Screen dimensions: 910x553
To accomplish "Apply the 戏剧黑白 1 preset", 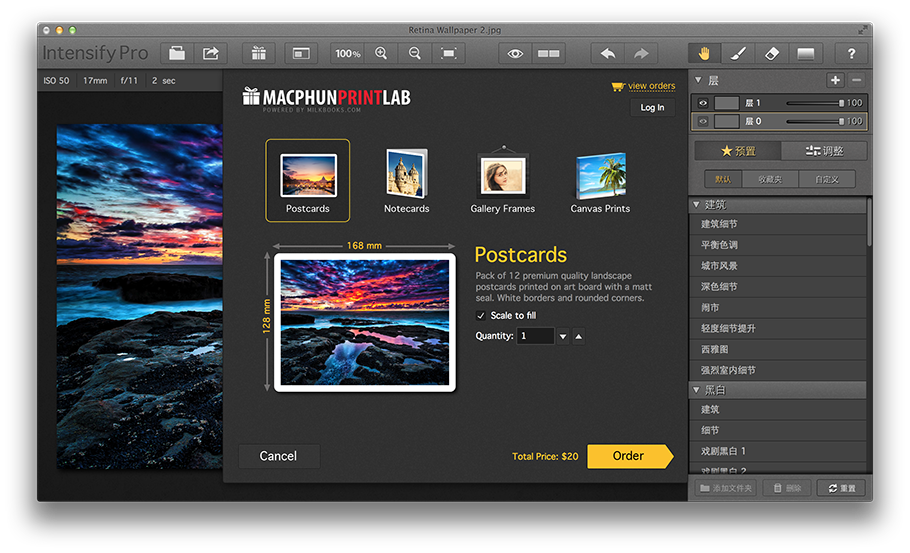I will [x=778, y=451].
